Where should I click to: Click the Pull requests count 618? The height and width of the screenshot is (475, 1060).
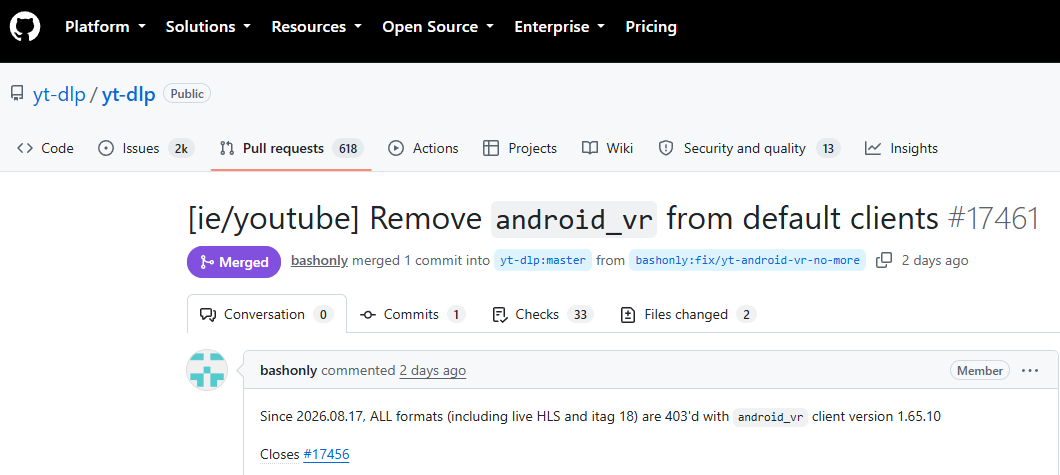pos(348,149)
